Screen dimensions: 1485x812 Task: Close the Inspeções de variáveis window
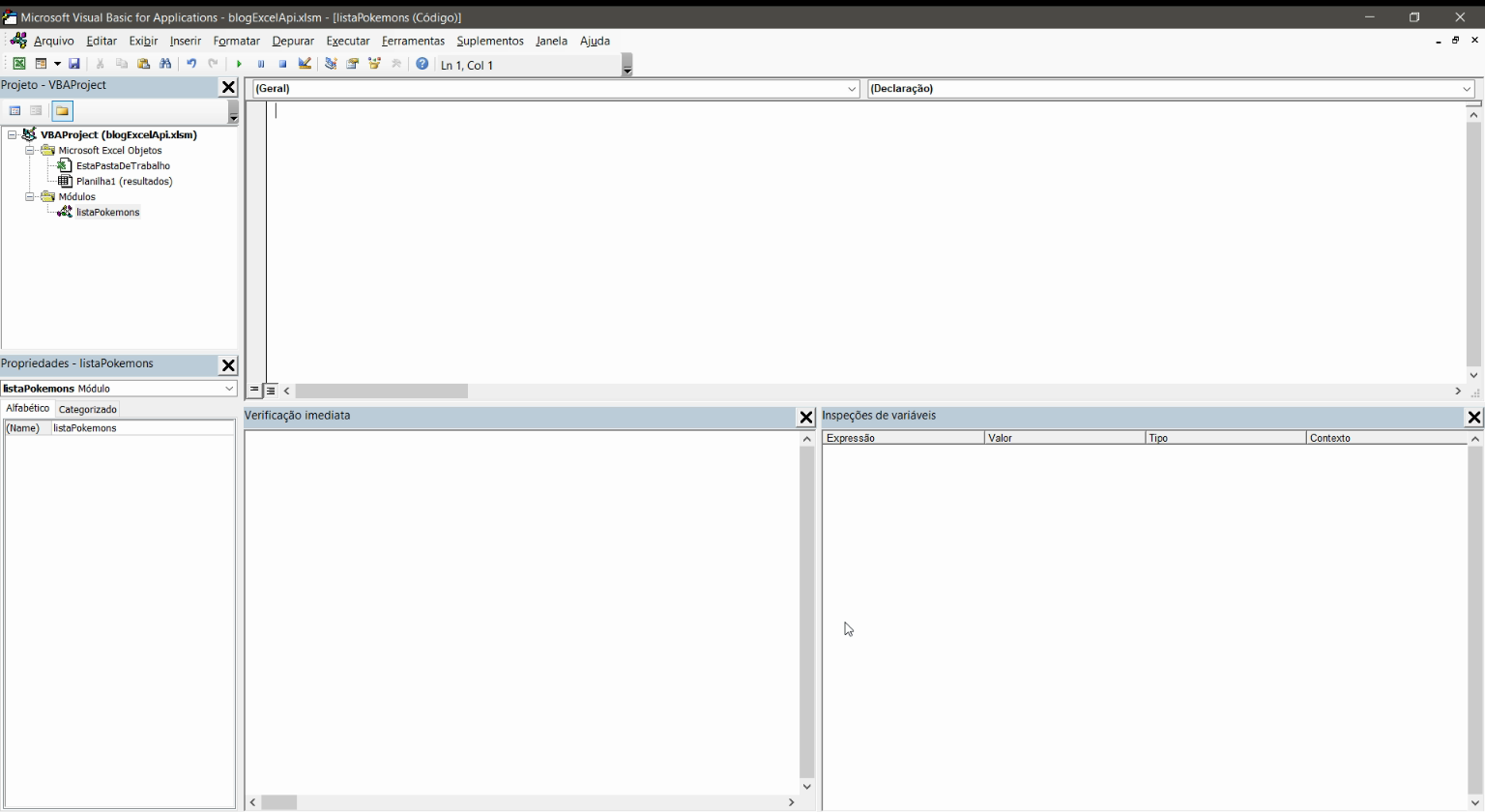pyautogui.click(x=1474, y=418)
